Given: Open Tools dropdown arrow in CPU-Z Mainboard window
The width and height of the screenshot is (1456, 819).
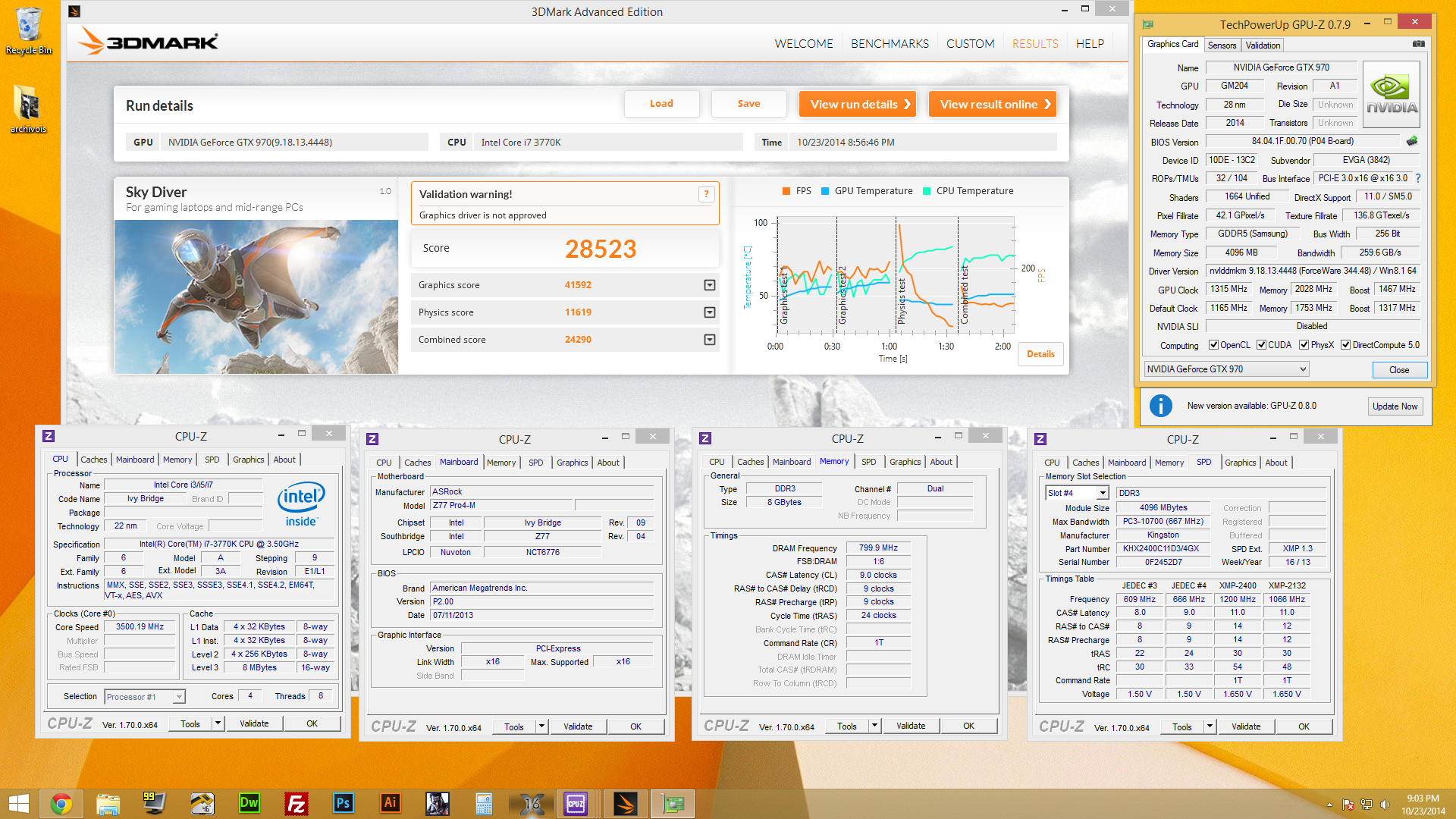Looking at the screenshot, I should click(x=541, y=726).
